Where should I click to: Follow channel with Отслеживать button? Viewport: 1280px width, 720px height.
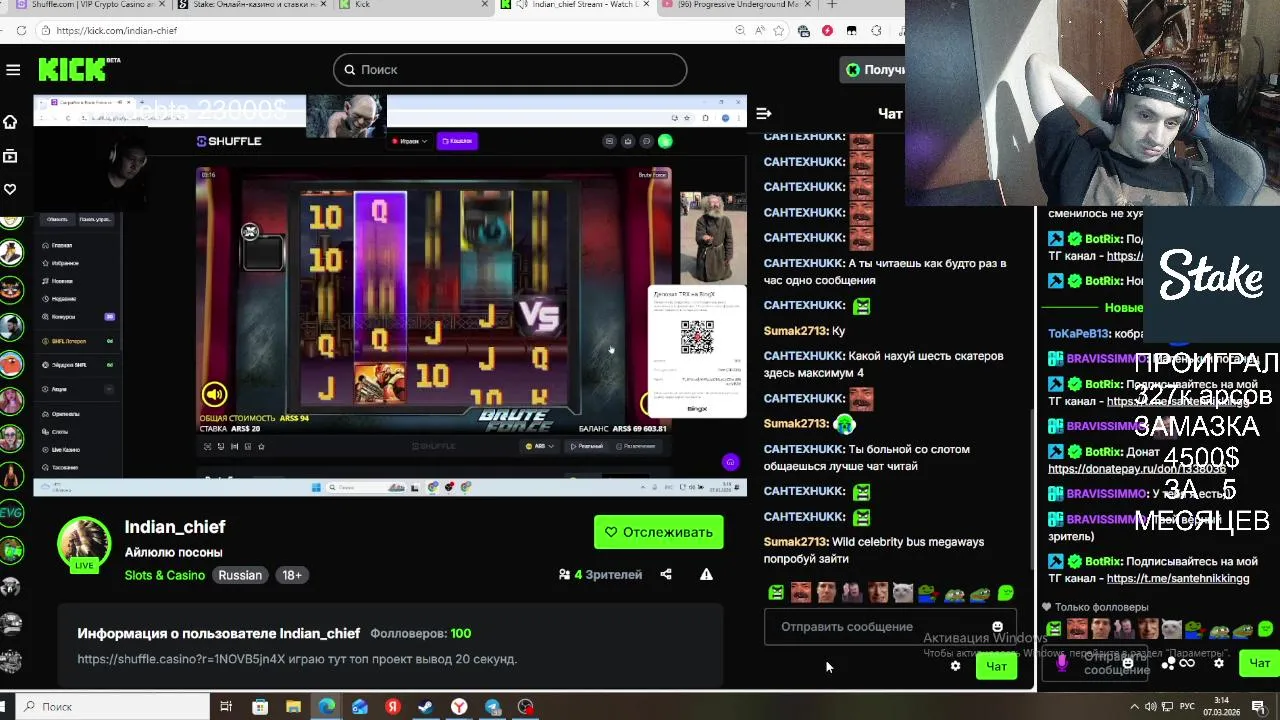point(659,532)
